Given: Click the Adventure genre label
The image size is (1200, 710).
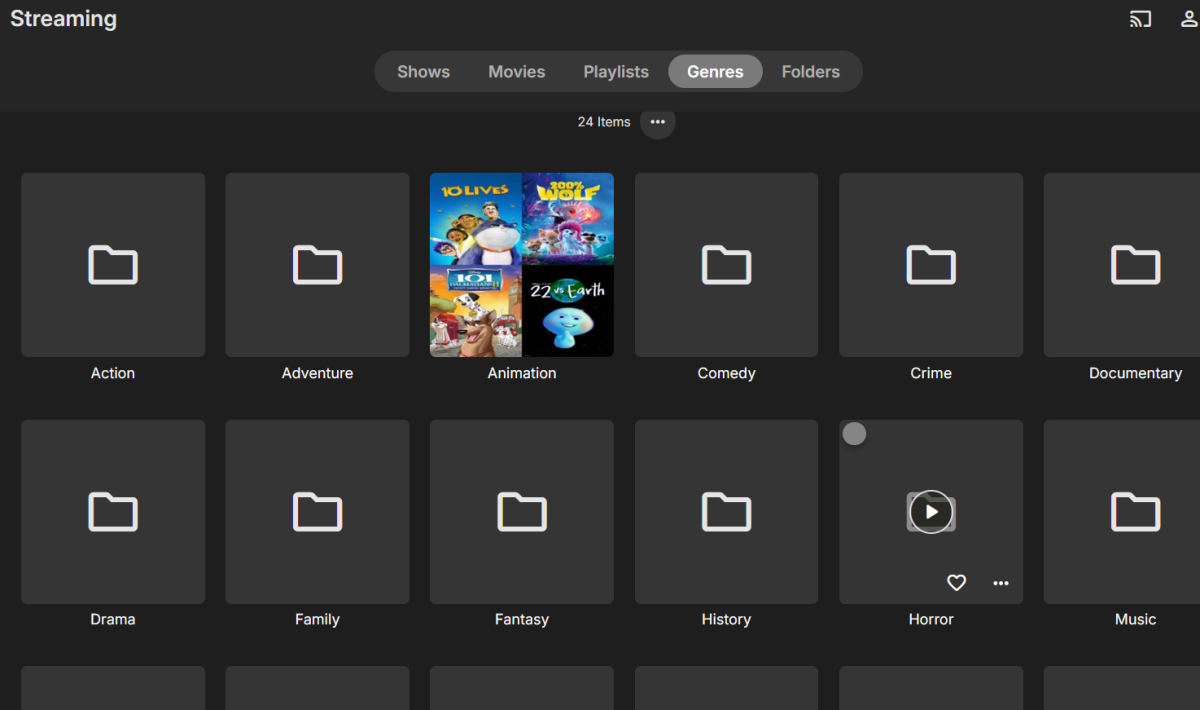Looking at the screenshot, I should pos(317,373).
